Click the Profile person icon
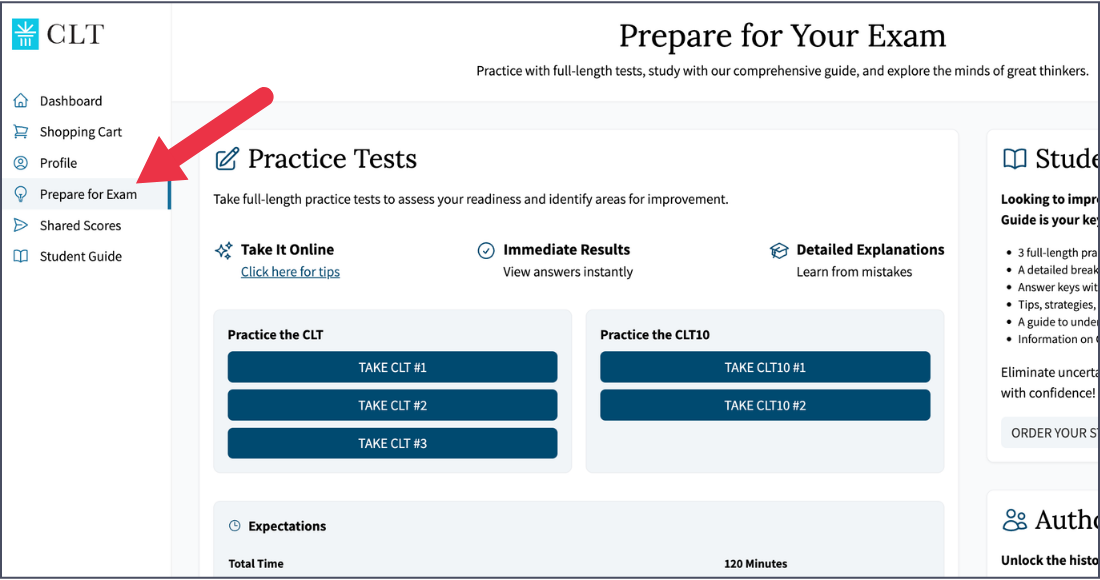The width and height of the screenshot is (1100, 580). [21, 163]
